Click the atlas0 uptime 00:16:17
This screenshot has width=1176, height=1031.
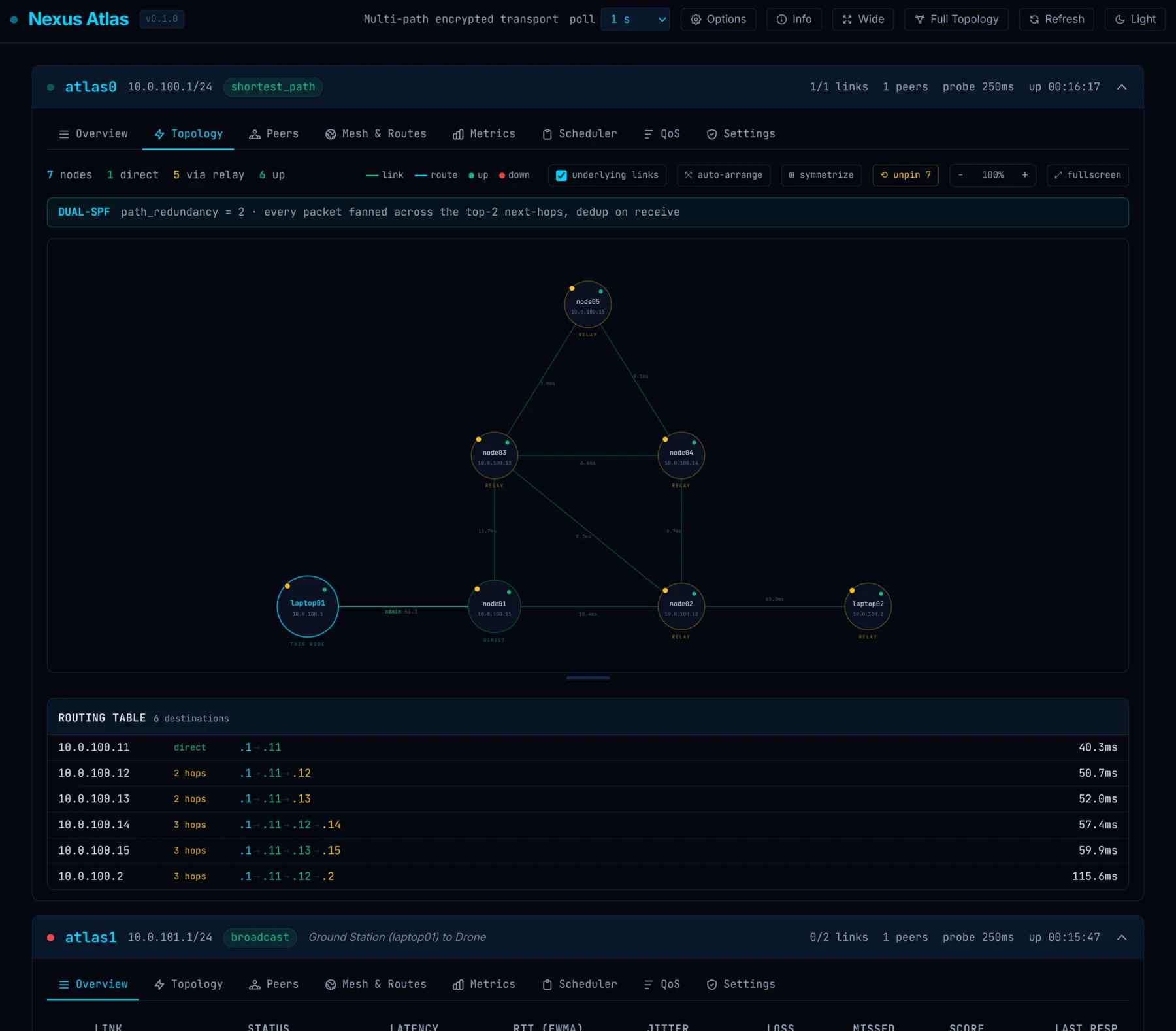[x=1064, y=87]
